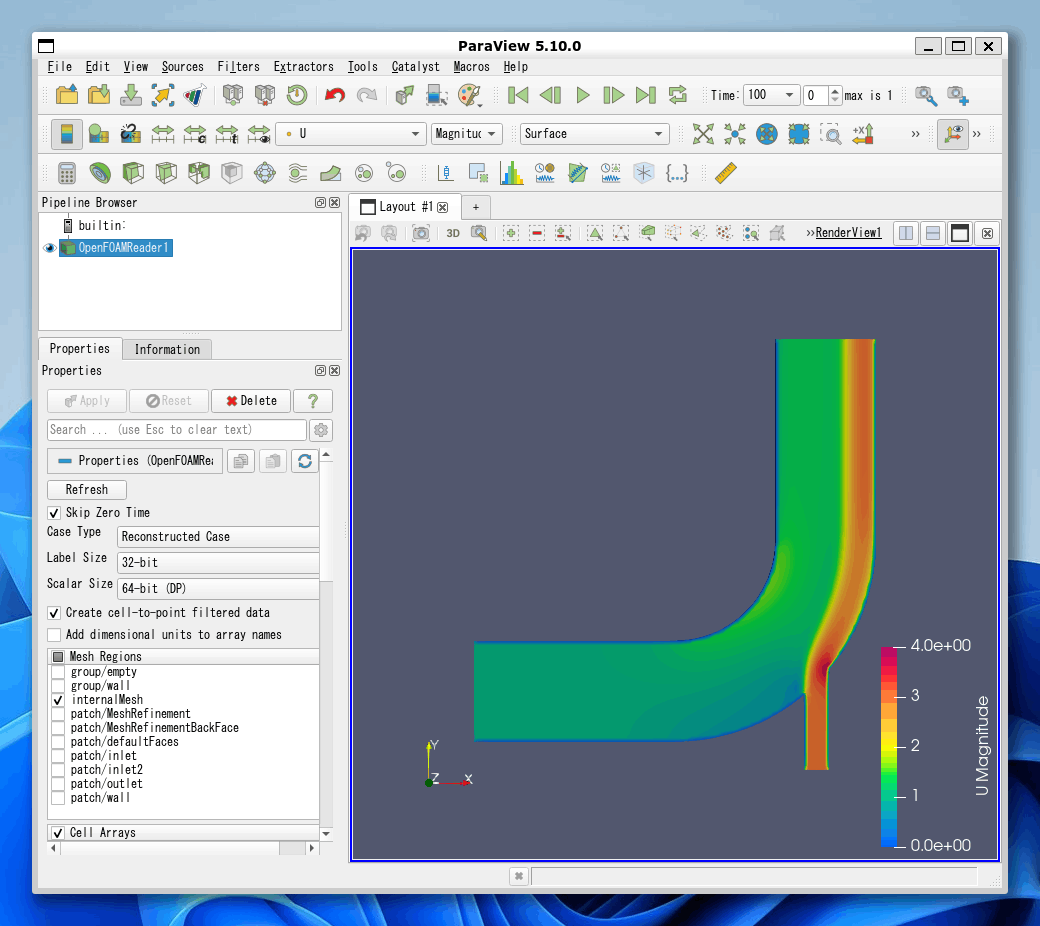Check the patch/inlet region

[58, 756]
